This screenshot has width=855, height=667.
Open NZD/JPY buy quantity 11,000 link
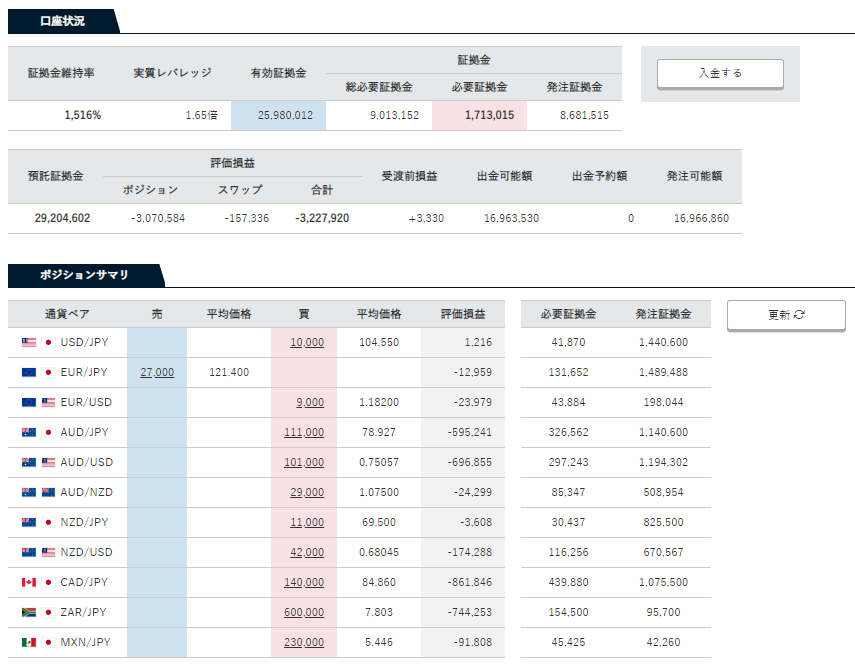pyautogui.click(x=307, y=522)
